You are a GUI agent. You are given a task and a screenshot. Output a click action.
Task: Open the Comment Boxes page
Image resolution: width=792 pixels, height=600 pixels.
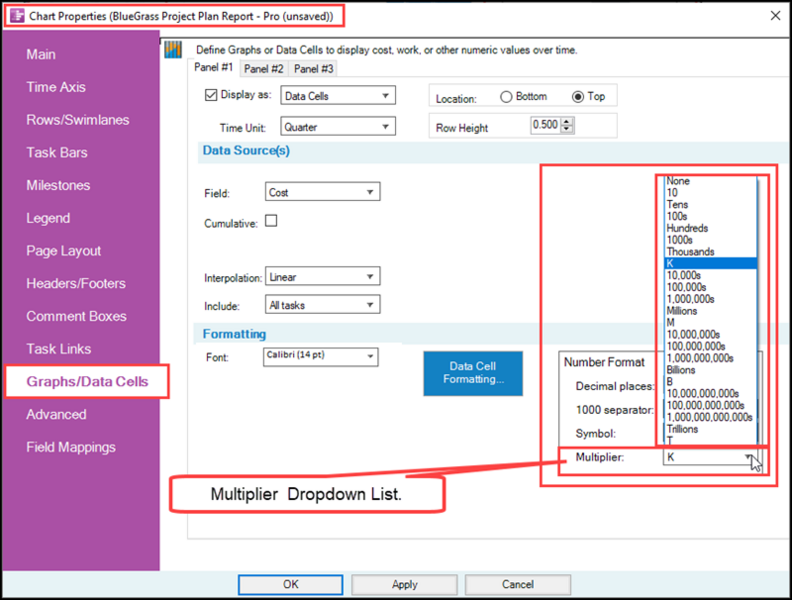pyautogui.click(x=76, y=316)
